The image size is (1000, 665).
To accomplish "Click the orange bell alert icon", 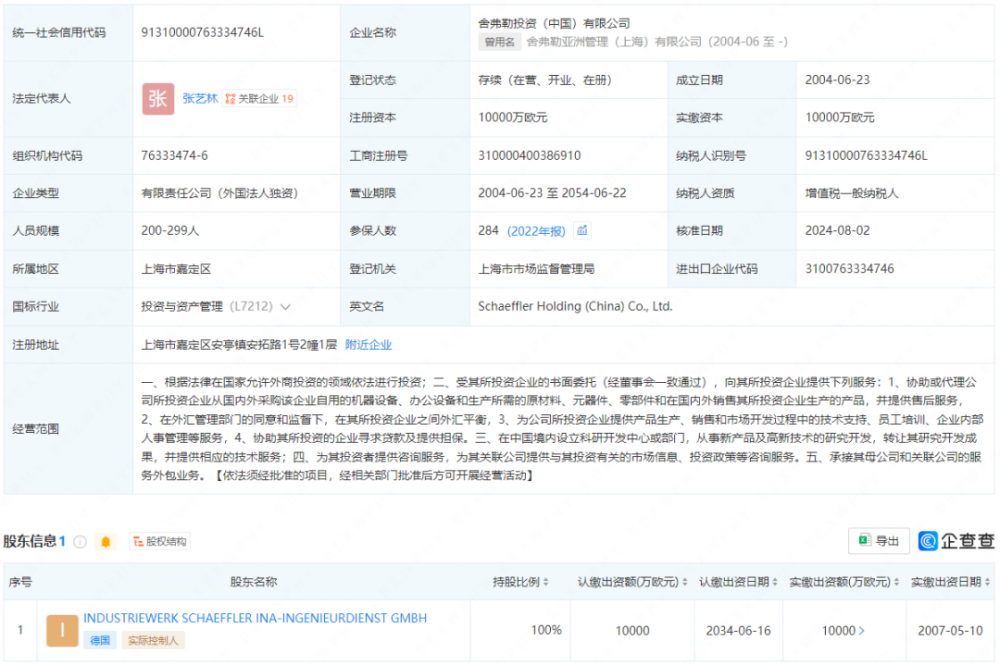I will click(106, 542).
